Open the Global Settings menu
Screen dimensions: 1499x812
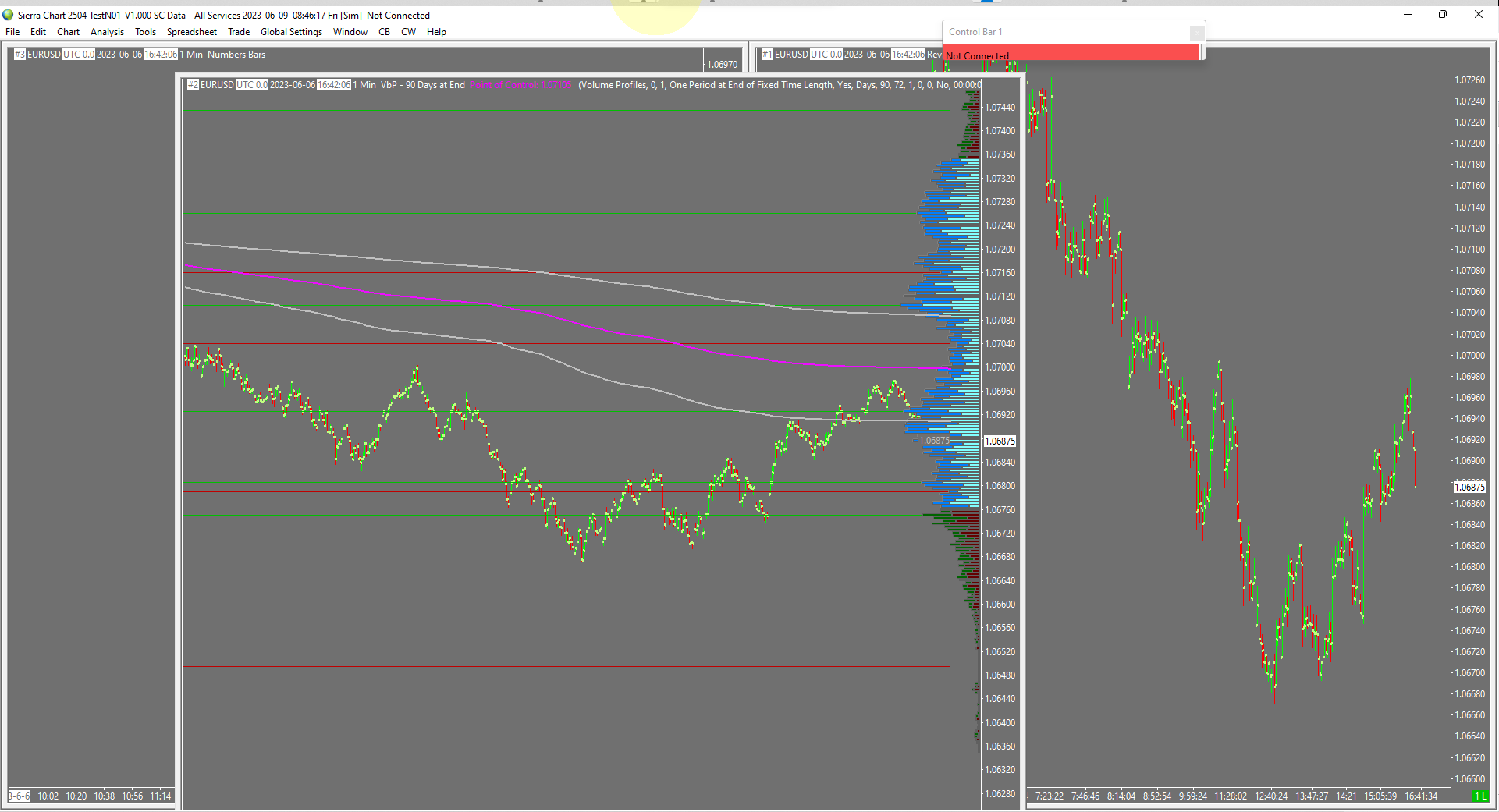point(291,32)
